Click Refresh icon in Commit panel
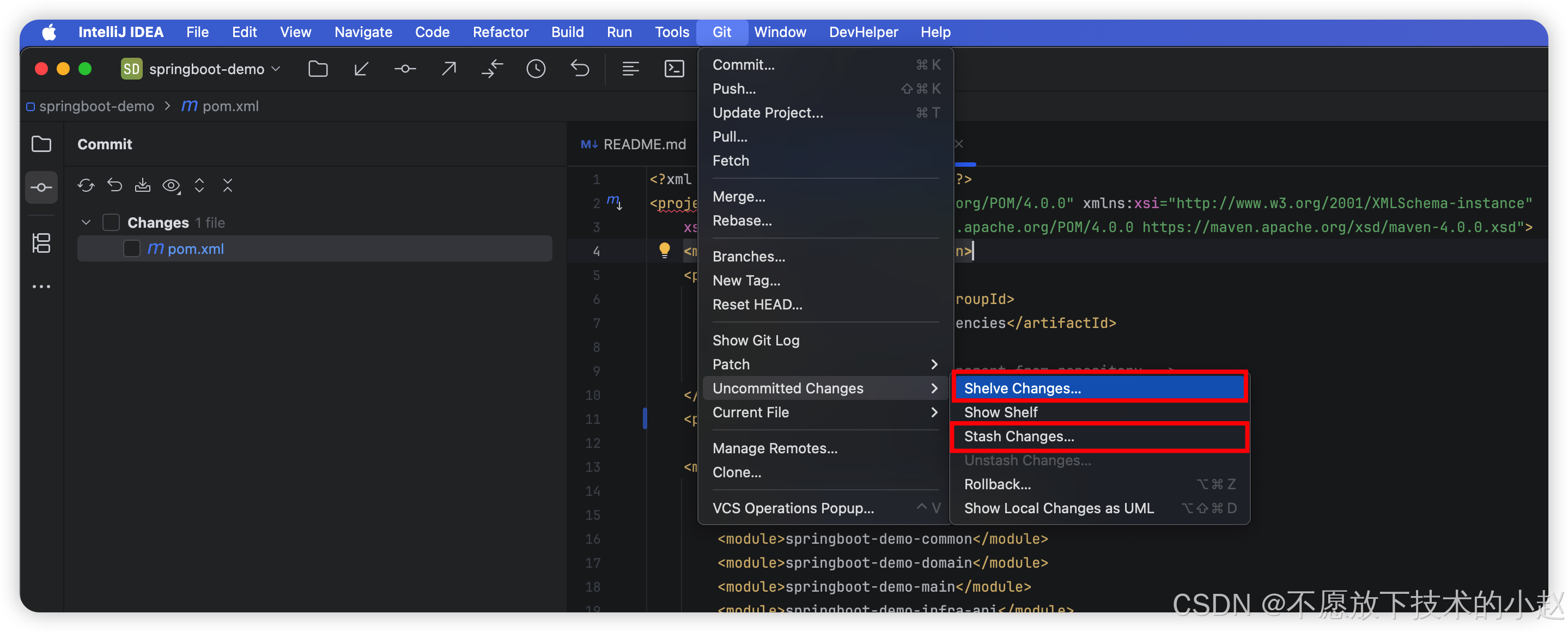 (x=86, y=185)
